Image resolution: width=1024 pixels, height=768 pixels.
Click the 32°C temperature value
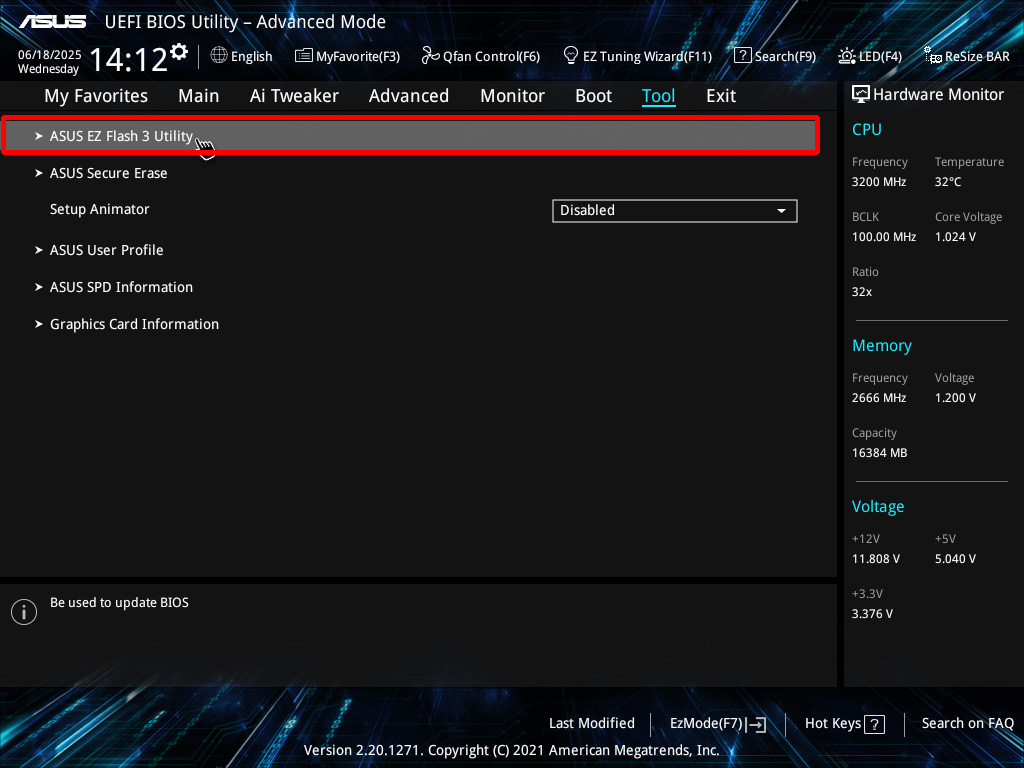(948, 182)
